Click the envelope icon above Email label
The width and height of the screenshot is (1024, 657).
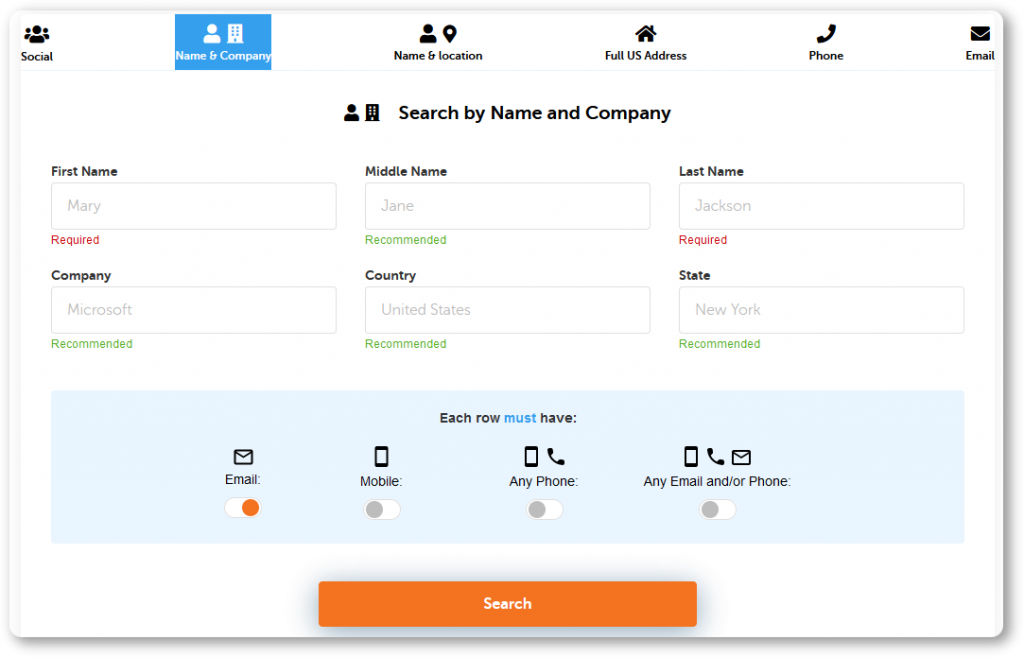(243, 457)
